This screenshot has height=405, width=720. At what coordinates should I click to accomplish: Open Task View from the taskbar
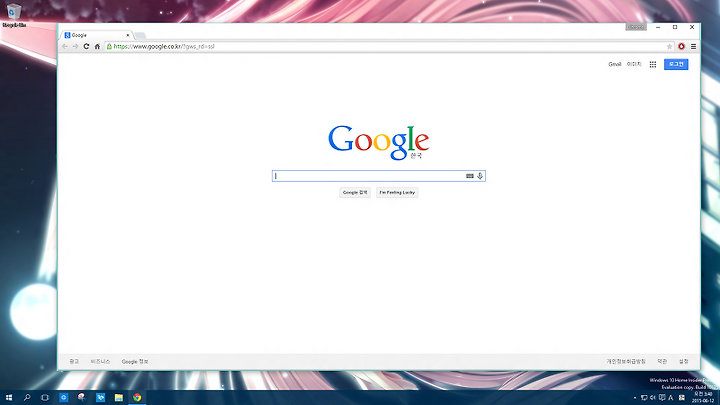click(45, 398)
